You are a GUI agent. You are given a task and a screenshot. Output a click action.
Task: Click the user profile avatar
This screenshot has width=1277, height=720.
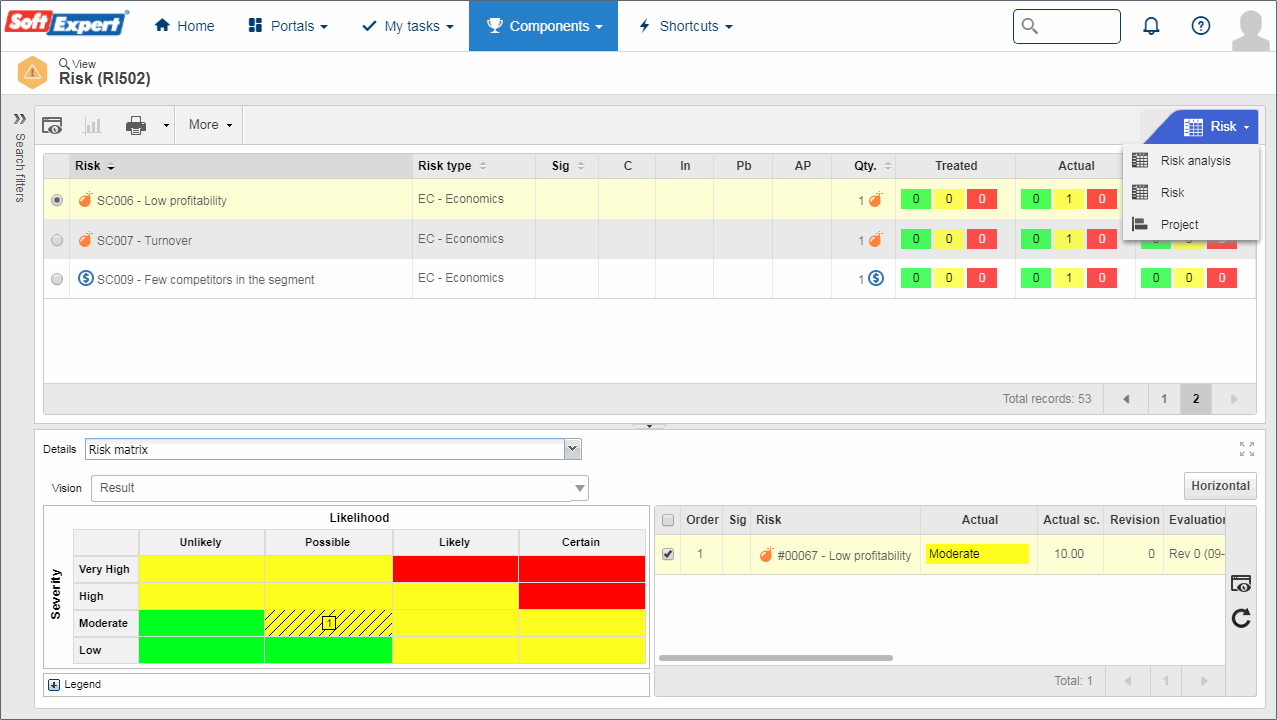(1251, 28)
